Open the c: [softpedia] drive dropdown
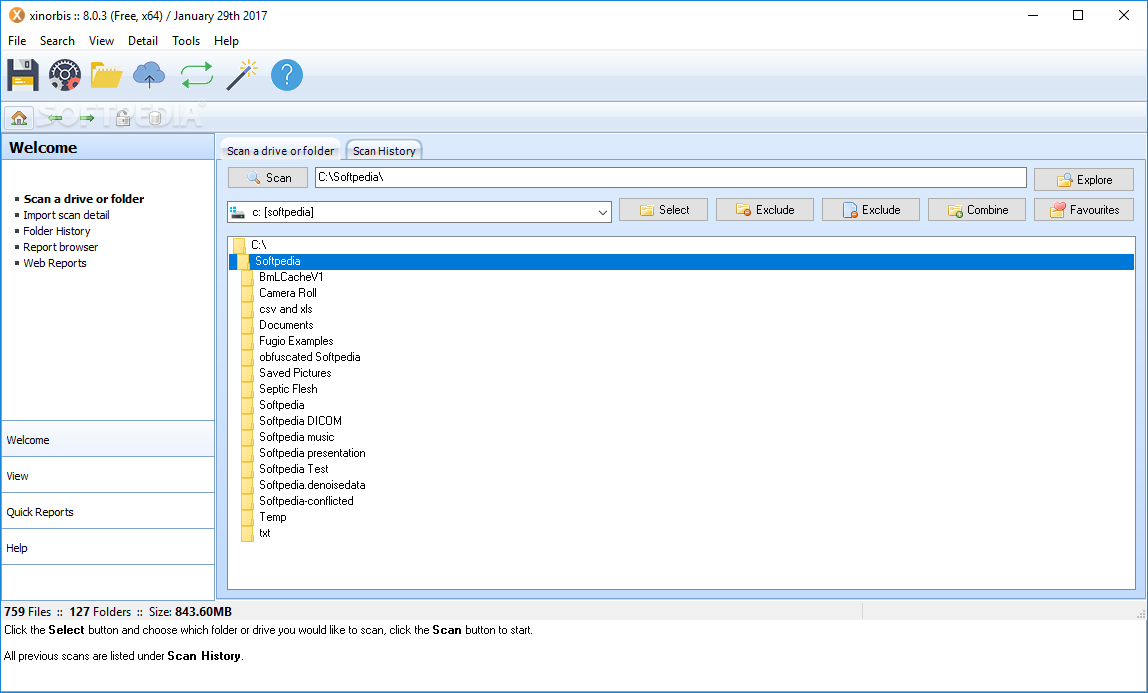Screen dimensions: 1148x693 point(420,212)
